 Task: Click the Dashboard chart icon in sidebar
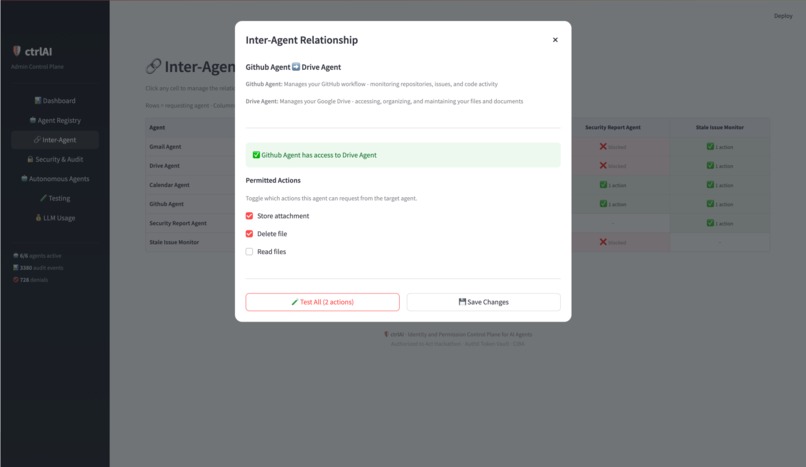point(38,100)
